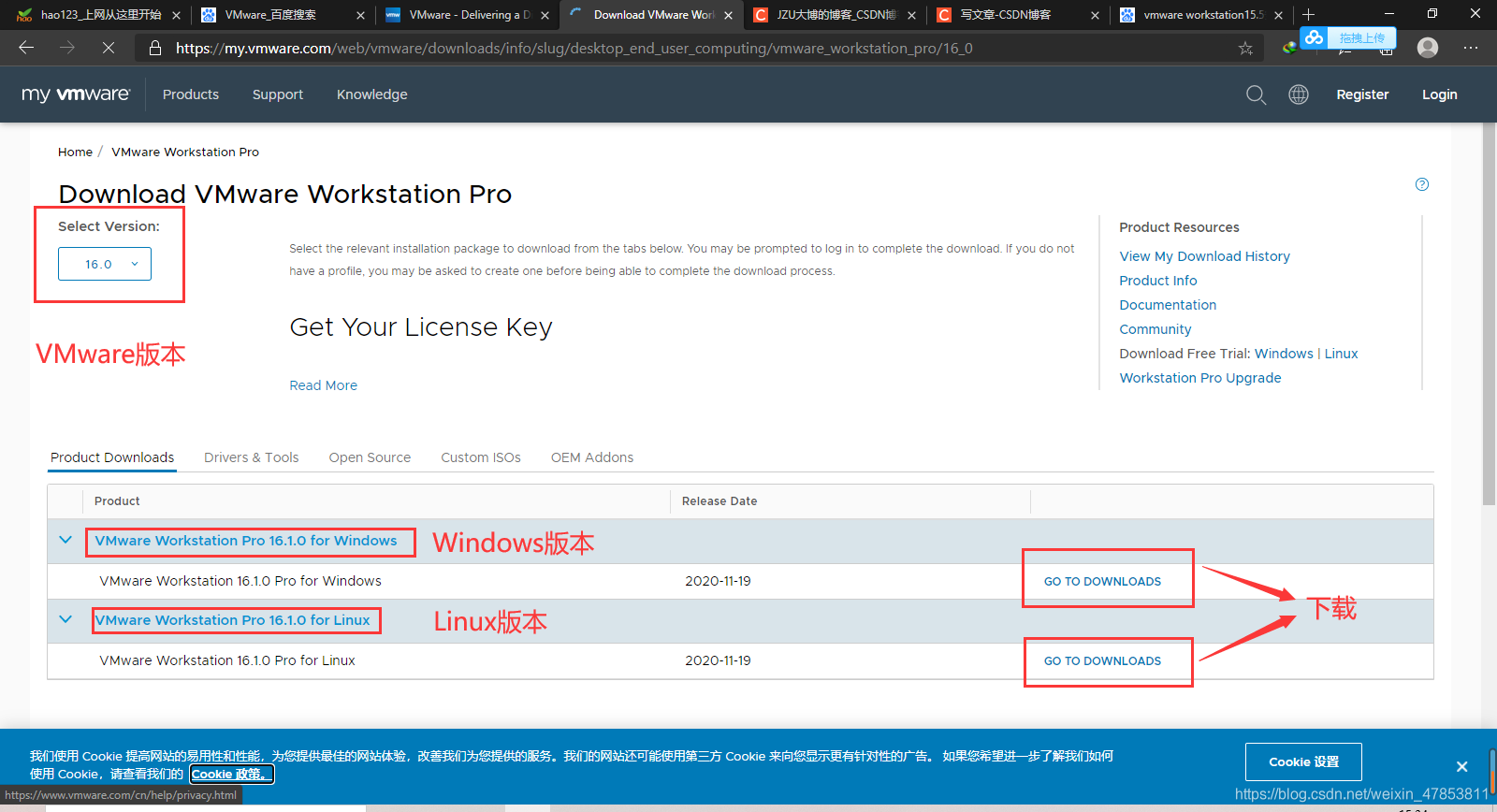The width and height of the screenshot is (1497, 812).
Task: Open the browser settings ellipsis menu
Action: click(1471, 48)
